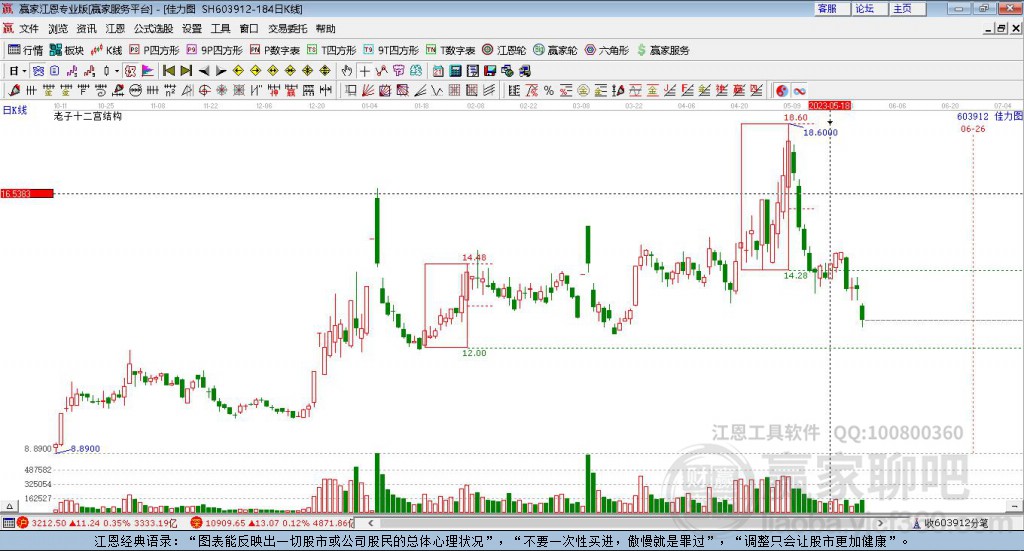1024x551 pixels.
Task: Open the 9P四方形 tool
Action: click(x=214, y=50)
